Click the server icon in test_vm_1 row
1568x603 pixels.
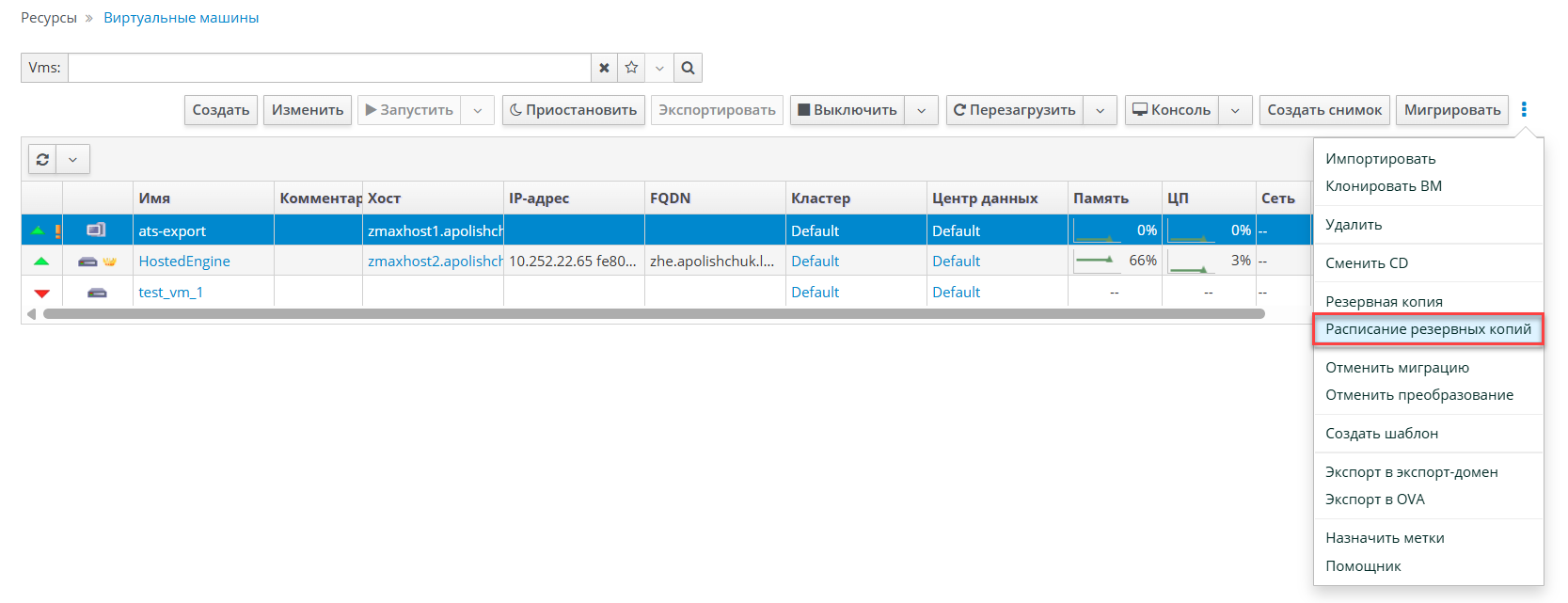pos(97,293)
